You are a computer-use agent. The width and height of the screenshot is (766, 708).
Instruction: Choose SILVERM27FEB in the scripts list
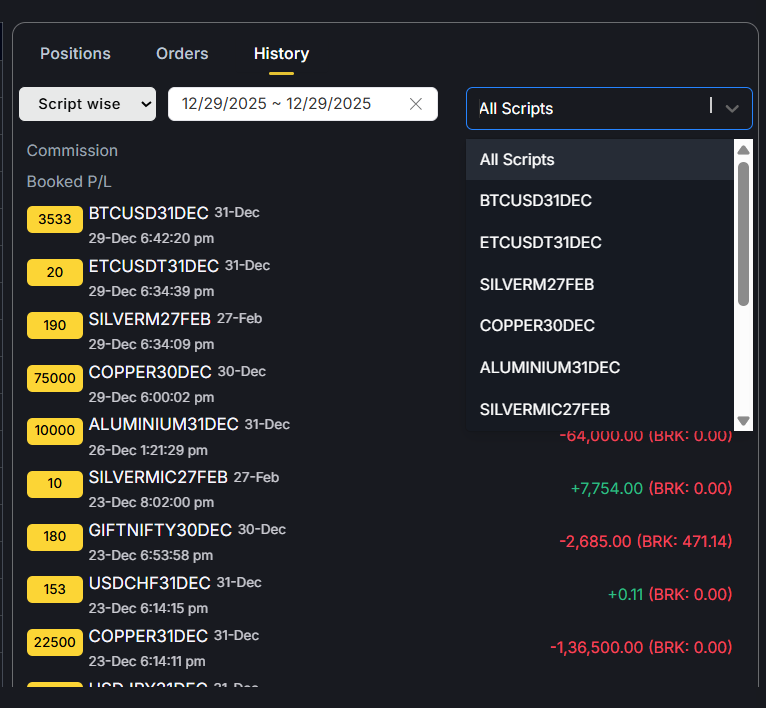537,284
